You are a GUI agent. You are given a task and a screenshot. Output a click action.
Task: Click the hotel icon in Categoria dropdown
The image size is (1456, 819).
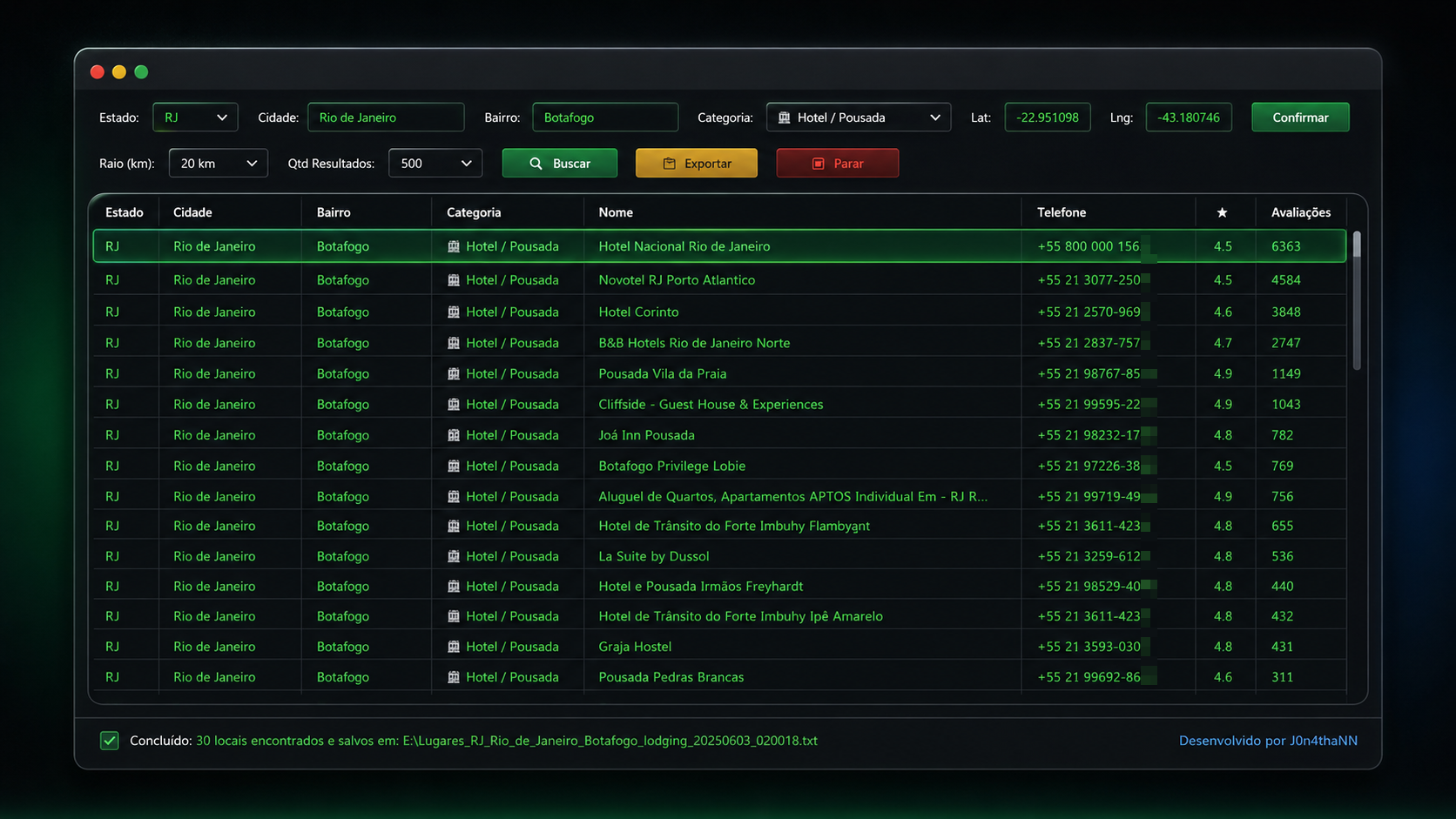pyautogui.click(x=784, y=117)
